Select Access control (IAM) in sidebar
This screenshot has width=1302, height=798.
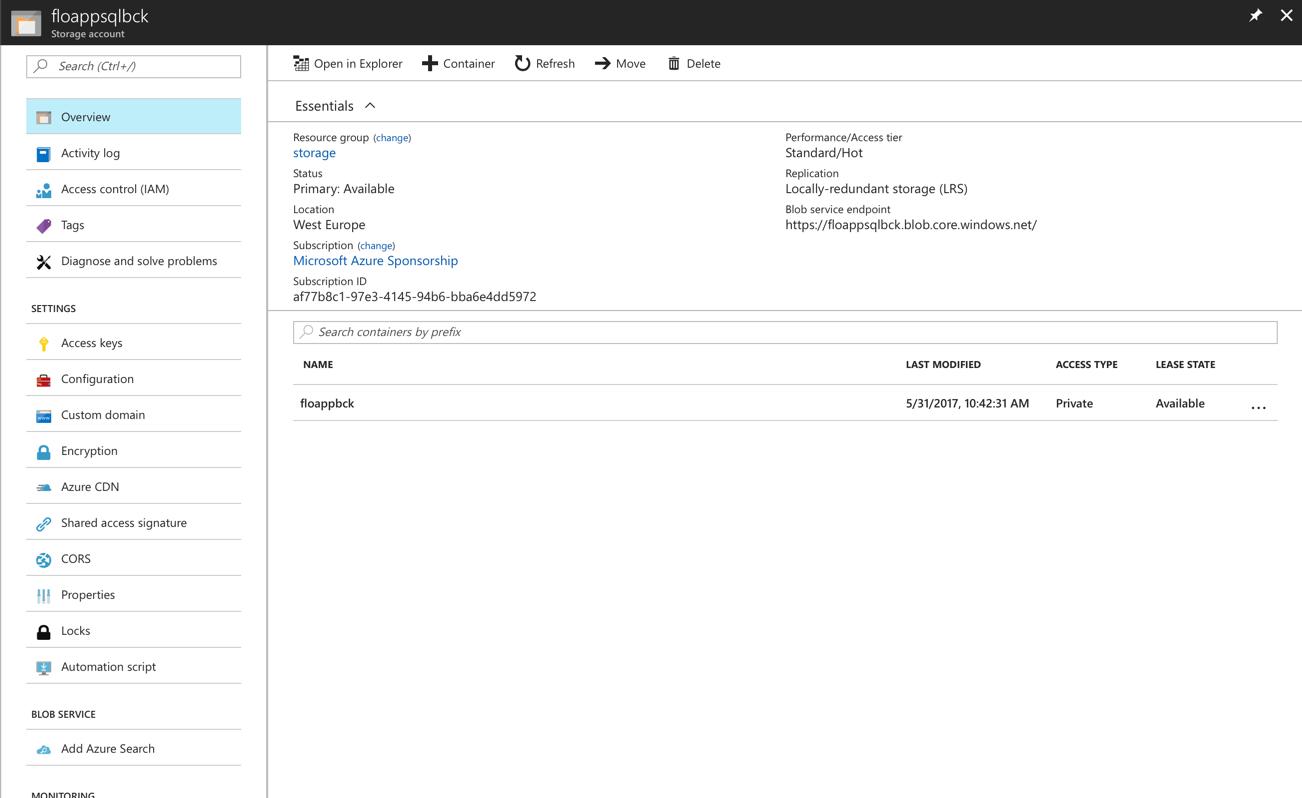[134, 189]
